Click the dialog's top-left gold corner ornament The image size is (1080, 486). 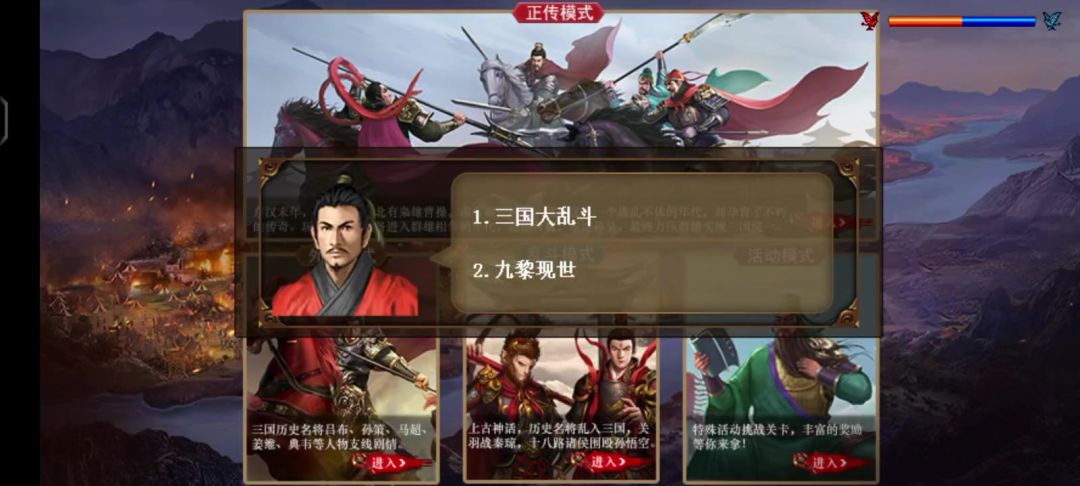[271, 171]
